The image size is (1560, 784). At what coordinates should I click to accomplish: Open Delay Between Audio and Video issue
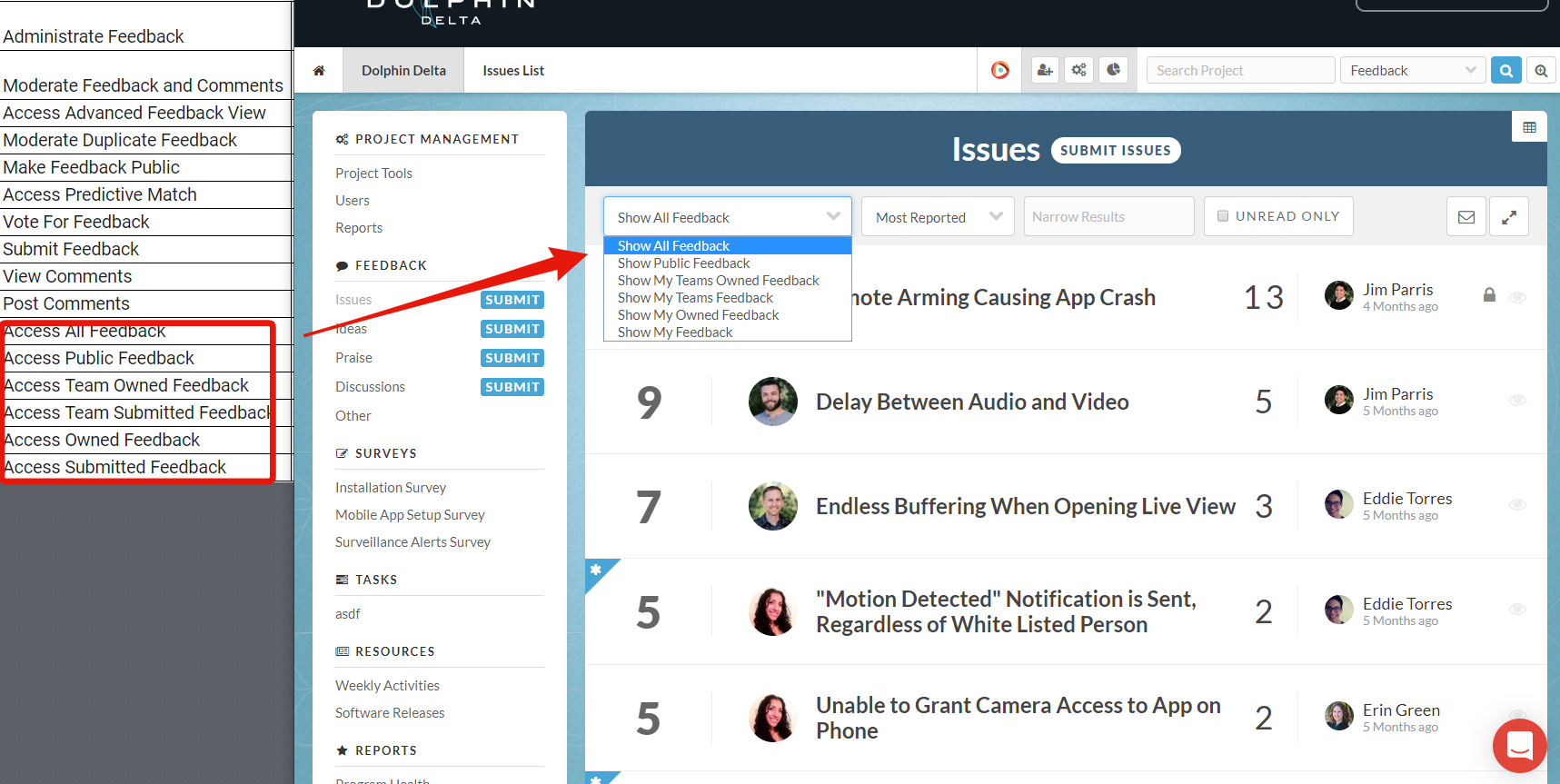[x=972, y=402]
